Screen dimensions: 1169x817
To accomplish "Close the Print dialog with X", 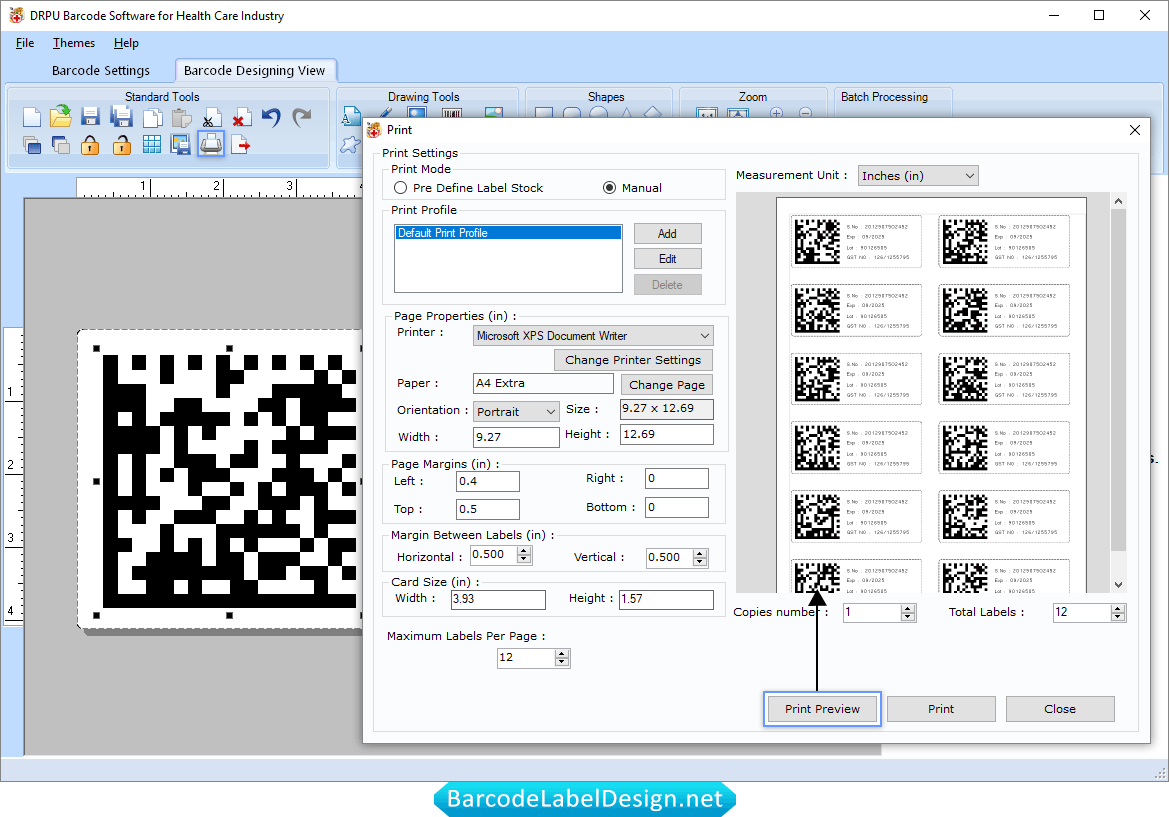I will (1135, 130).
